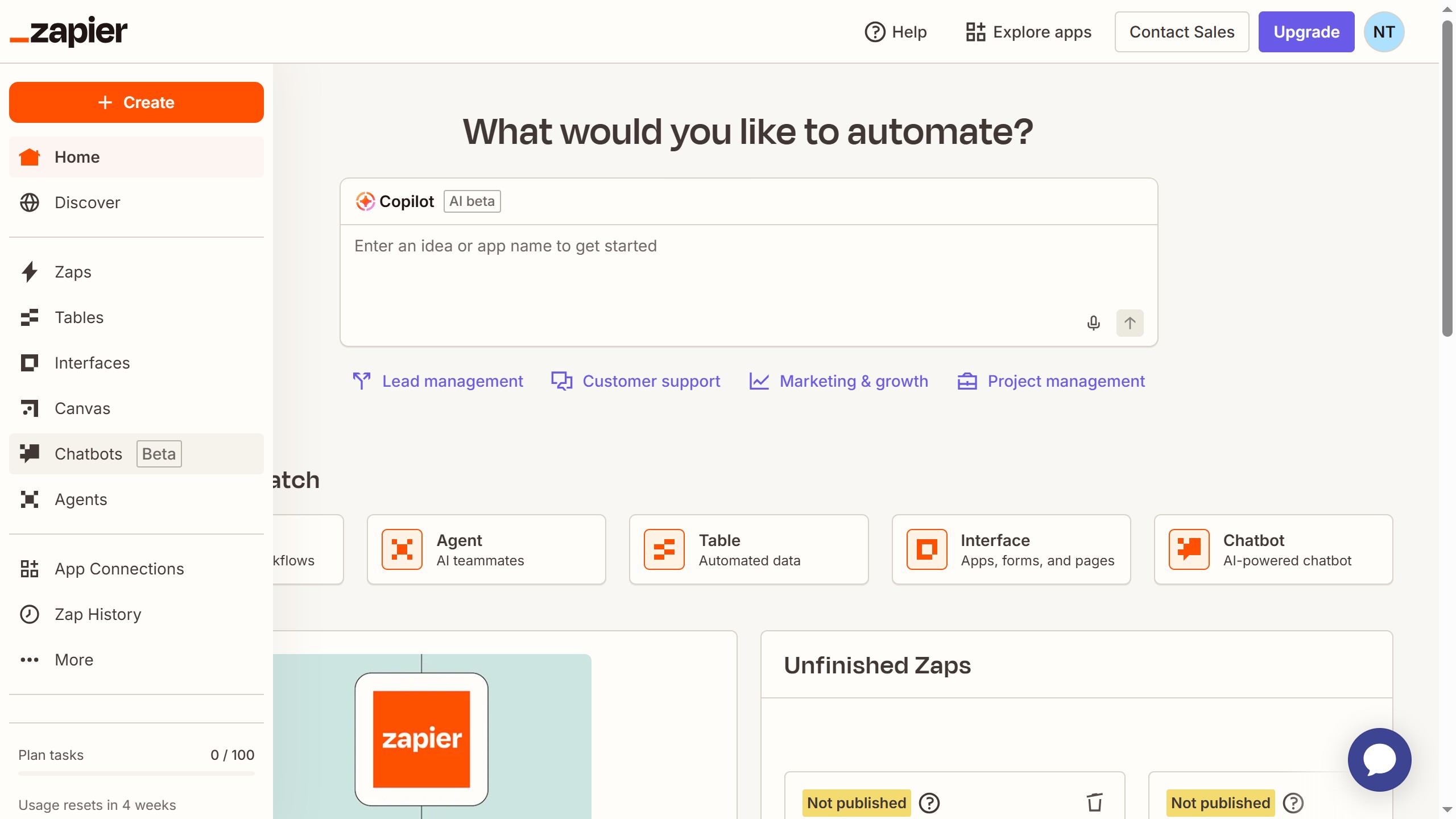Create an Agent AI teammates card
The height and width of the screenshot is (819, 1456).
486,549
